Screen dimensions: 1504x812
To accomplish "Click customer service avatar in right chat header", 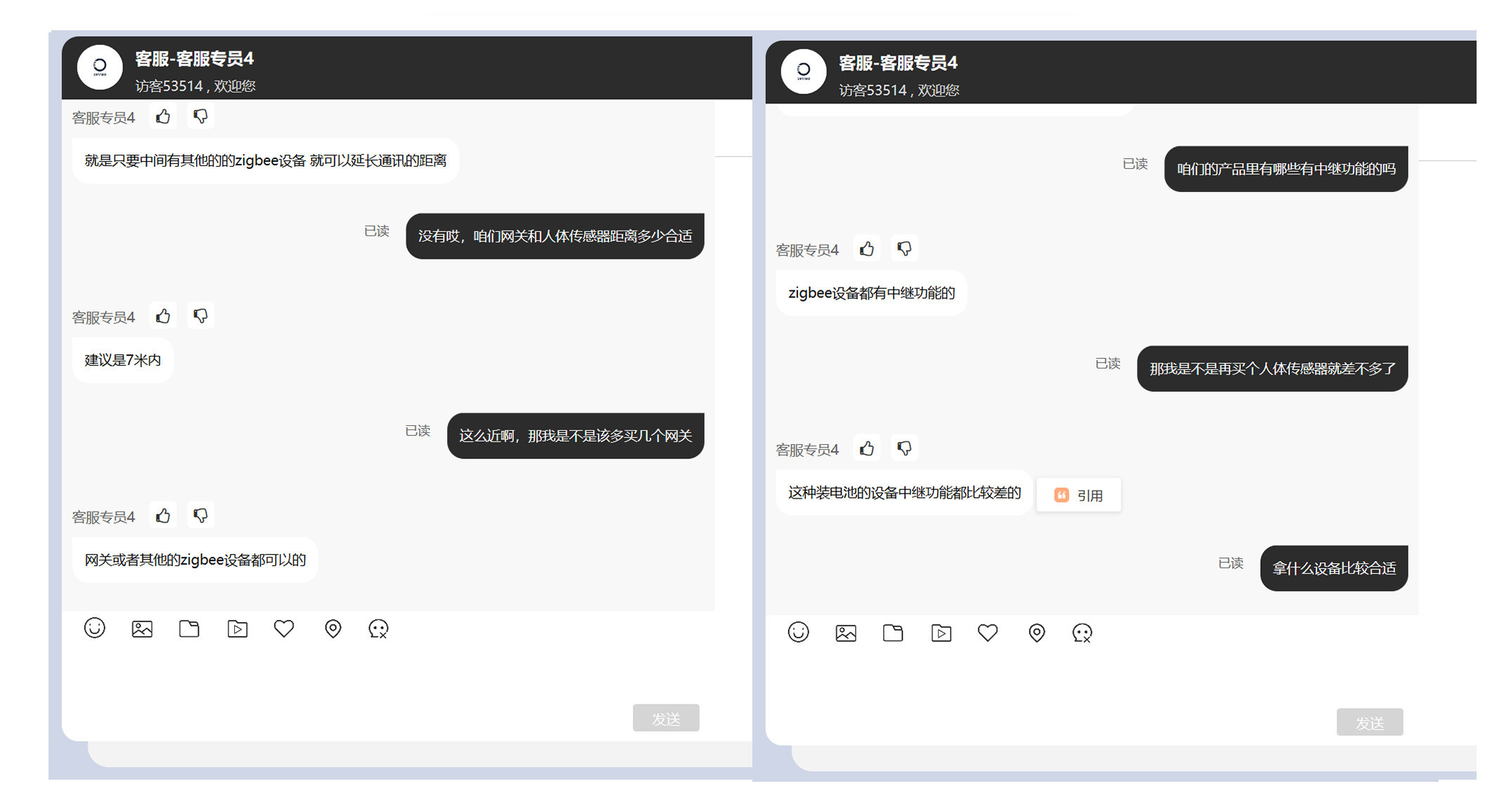I will point(803,72).
